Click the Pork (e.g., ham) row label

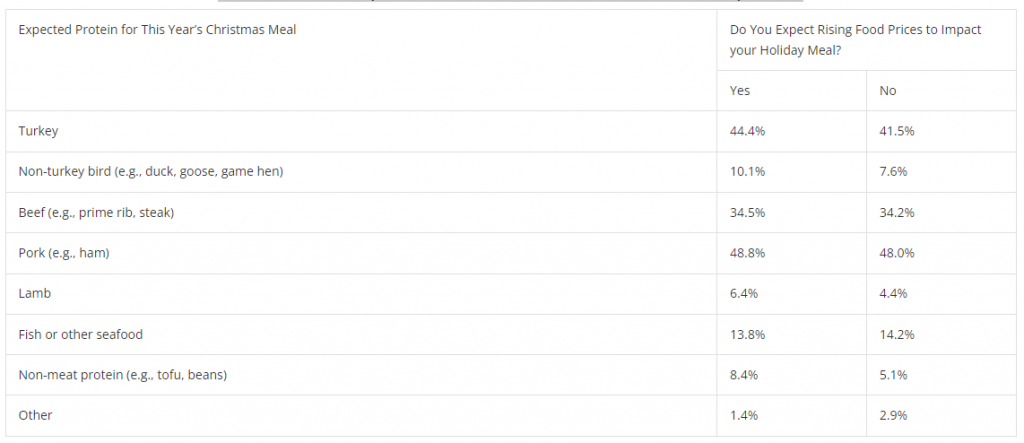click(63, 253)
